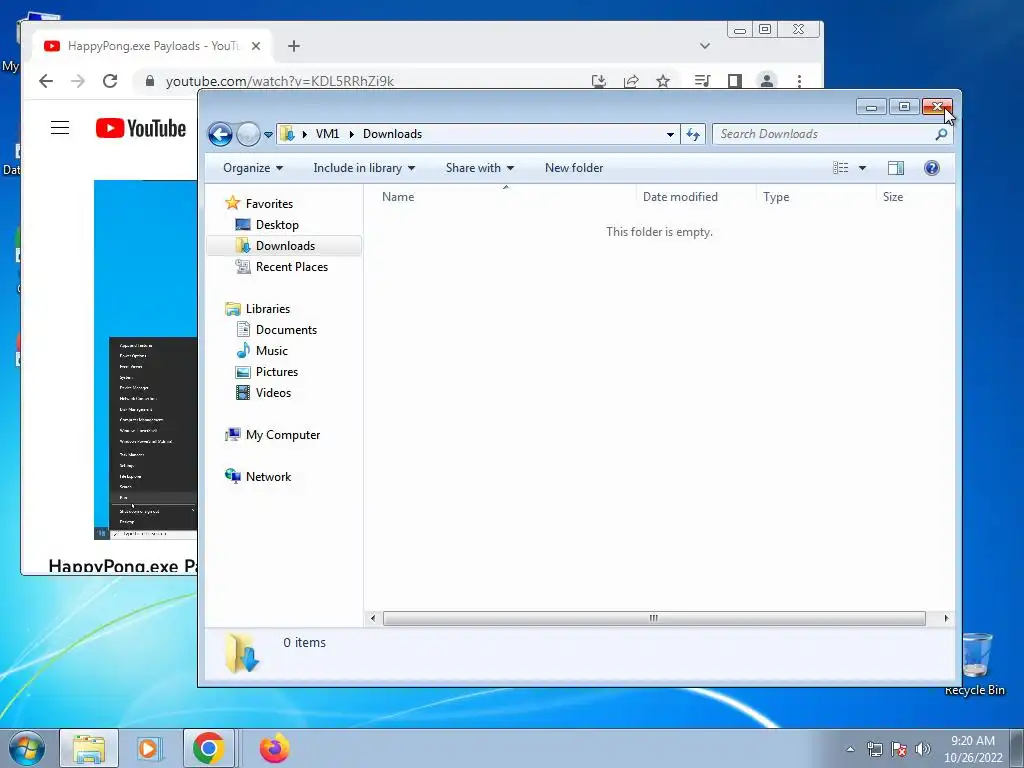Click the horizontal scrollbar thumb
The width and height of the screenshot is (1024, 768).
tap(654, 618)
